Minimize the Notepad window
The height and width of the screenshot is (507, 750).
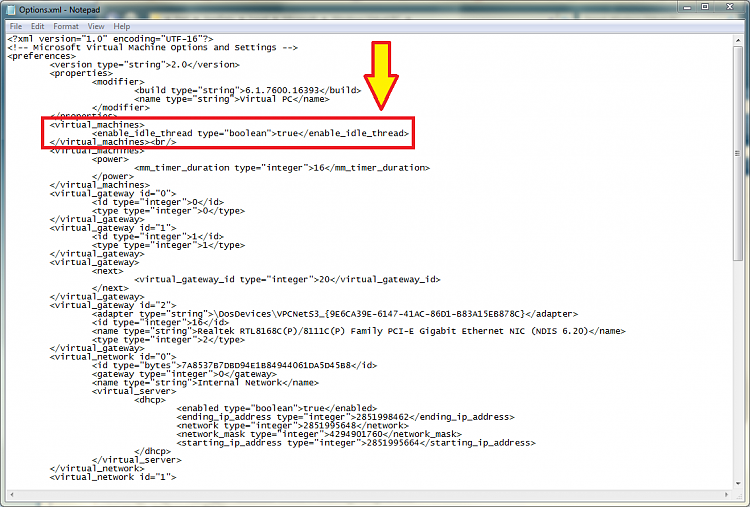(x=687, y=7)
